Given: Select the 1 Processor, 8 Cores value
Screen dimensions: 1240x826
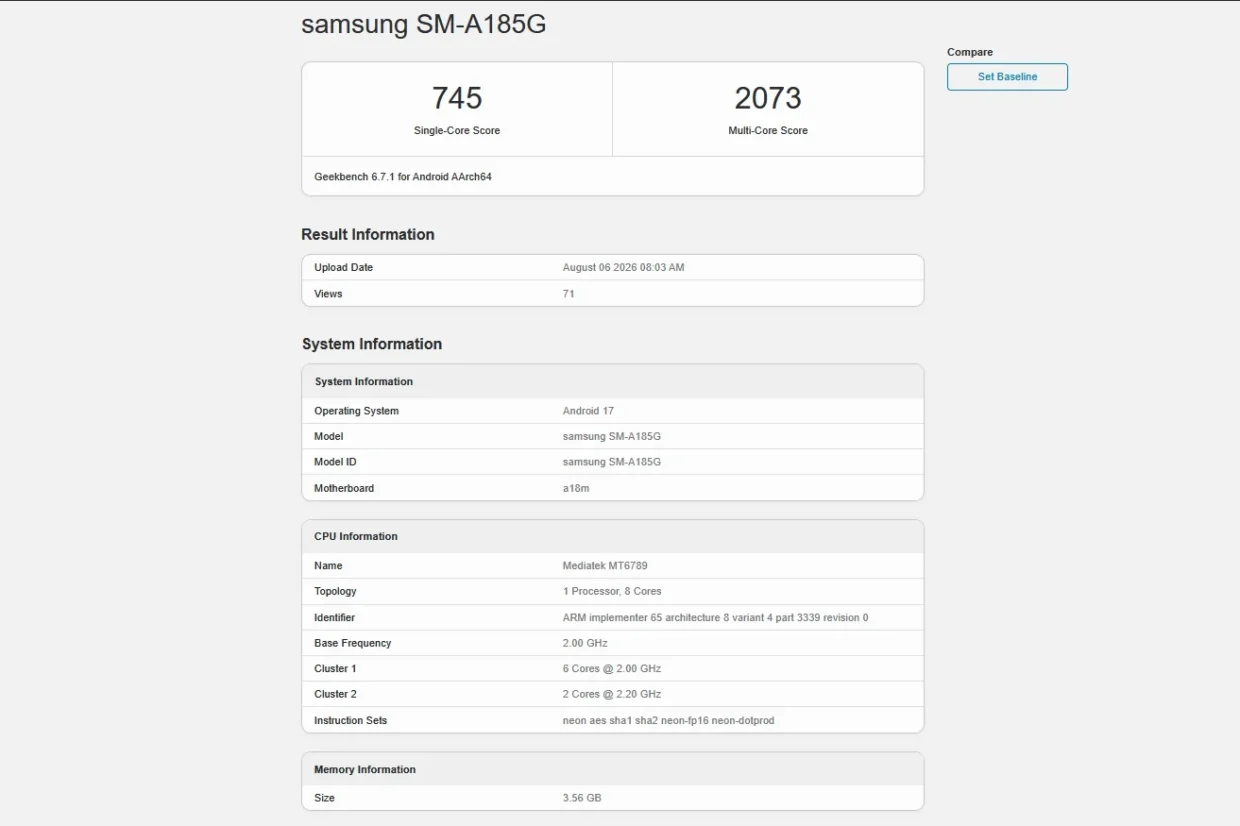Looking at the screenshot, I should click(x=612, y=591).
